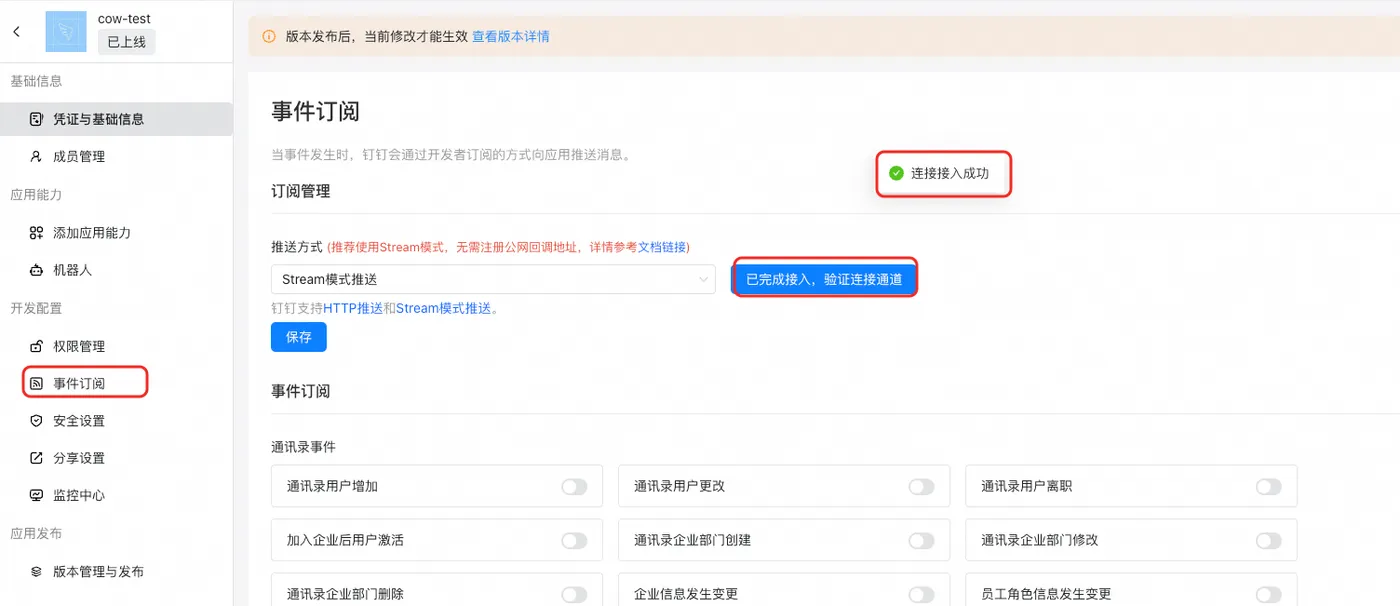This screenshot has height=606, width=1400.
Task: Click the 凭证与基础信息 icon
Action: tap(36, 119)
